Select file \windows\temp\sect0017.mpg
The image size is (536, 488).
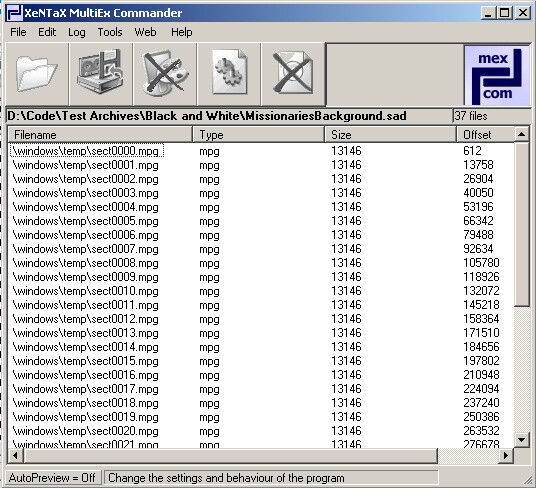click(x=86, y=389)
